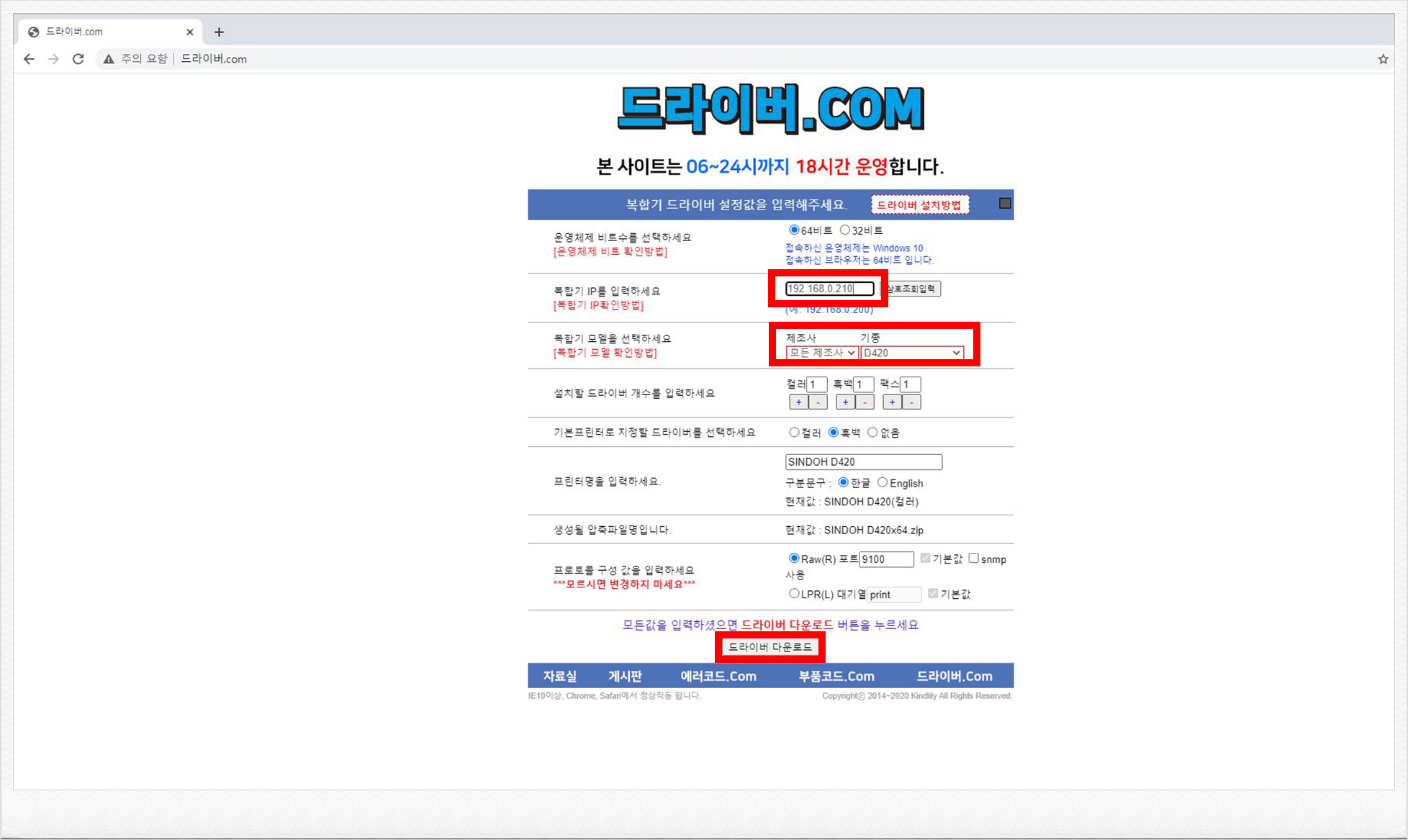Open 에러코드.Com in the bottom navigation bar
The width and height of the screenshot is (1408, 840).
718,676
